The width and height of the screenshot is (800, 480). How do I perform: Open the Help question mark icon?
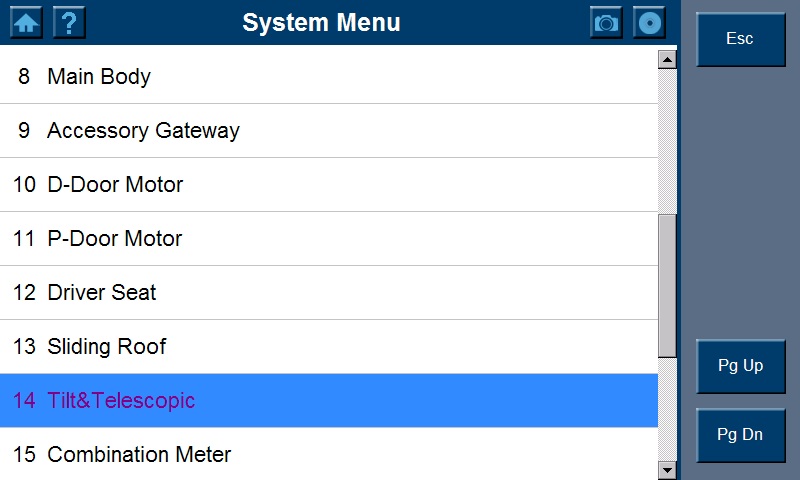point(67,23)
